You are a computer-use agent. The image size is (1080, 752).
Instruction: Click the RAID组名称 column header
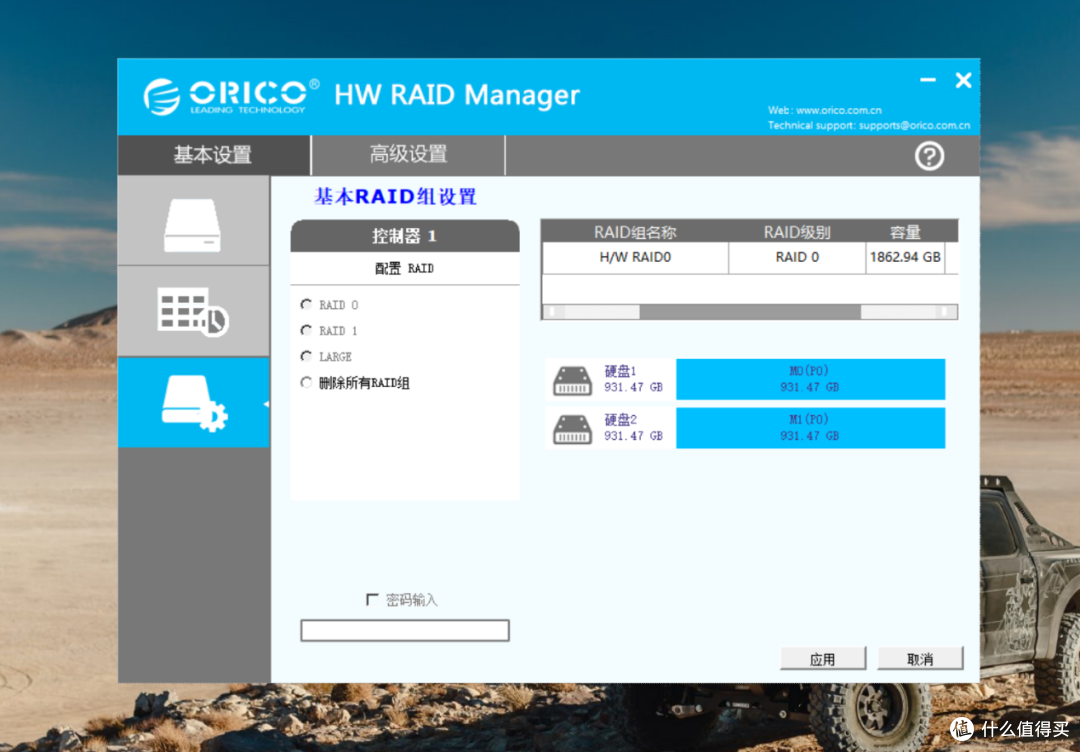pos(635,231)
